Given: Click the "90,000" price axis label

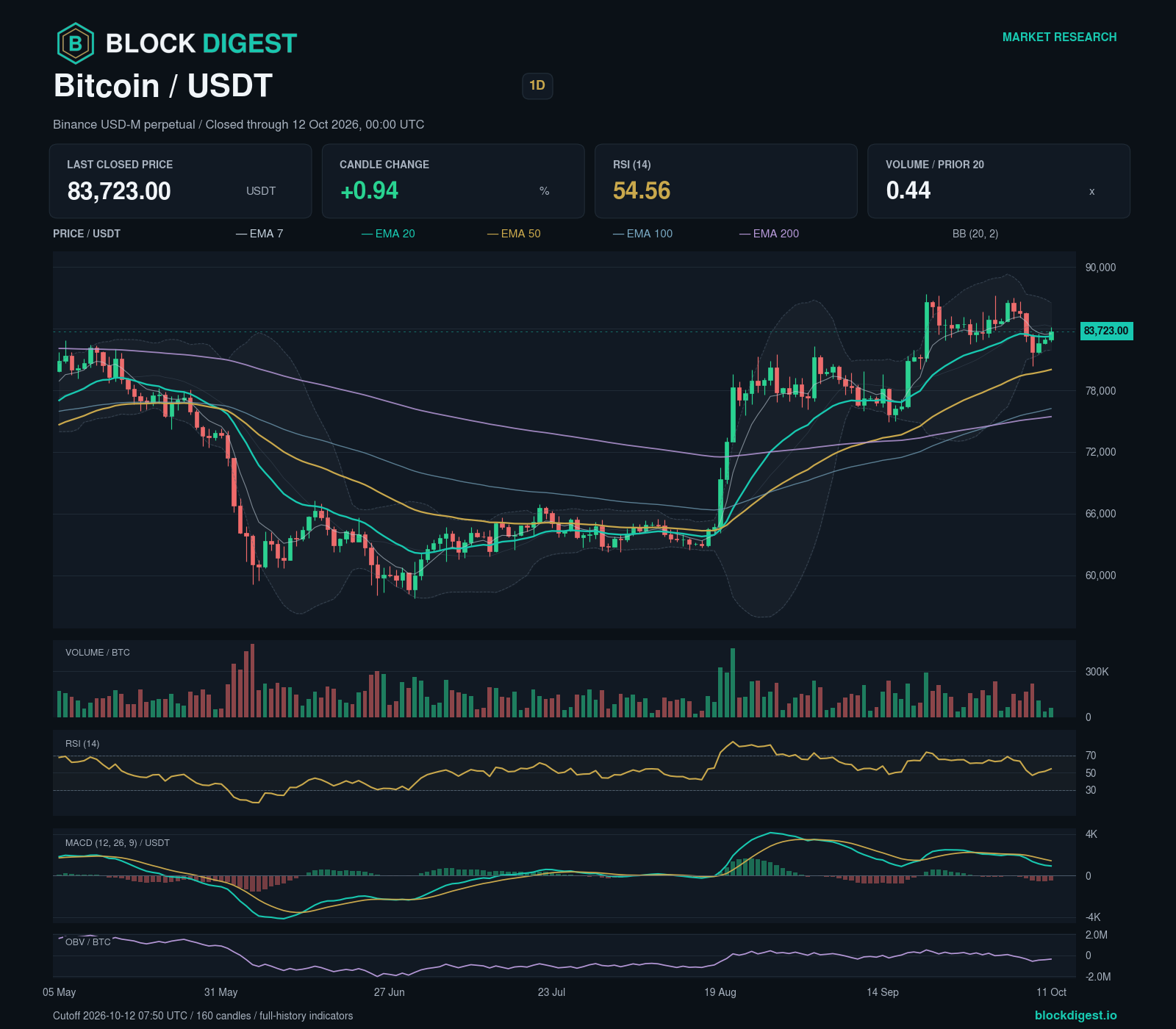Looking at the screenshot, I should tap(1100, 268).
